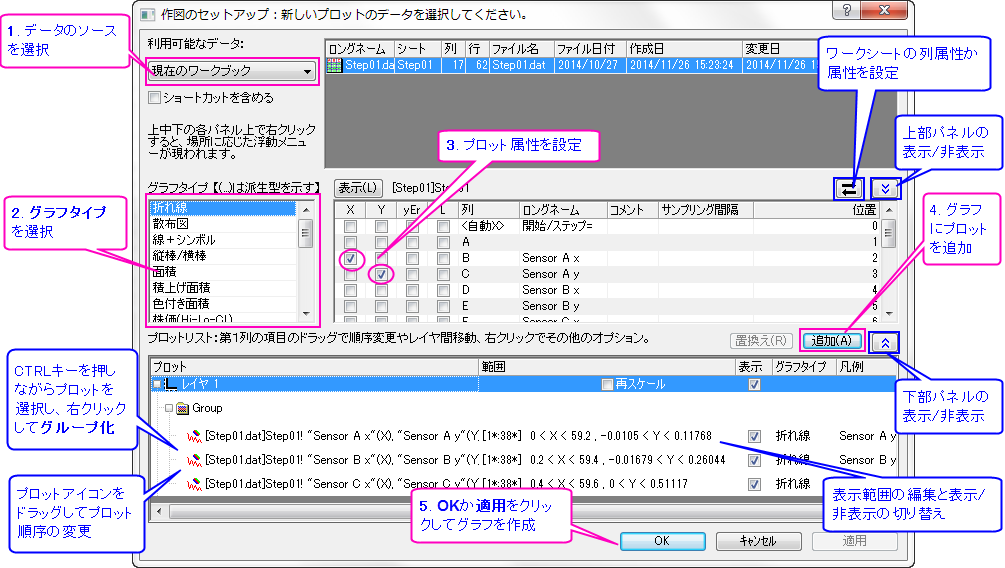
Task: Click the レイヤ 1 layer icon
Action: pyautogui.click(x=171, y=384)
